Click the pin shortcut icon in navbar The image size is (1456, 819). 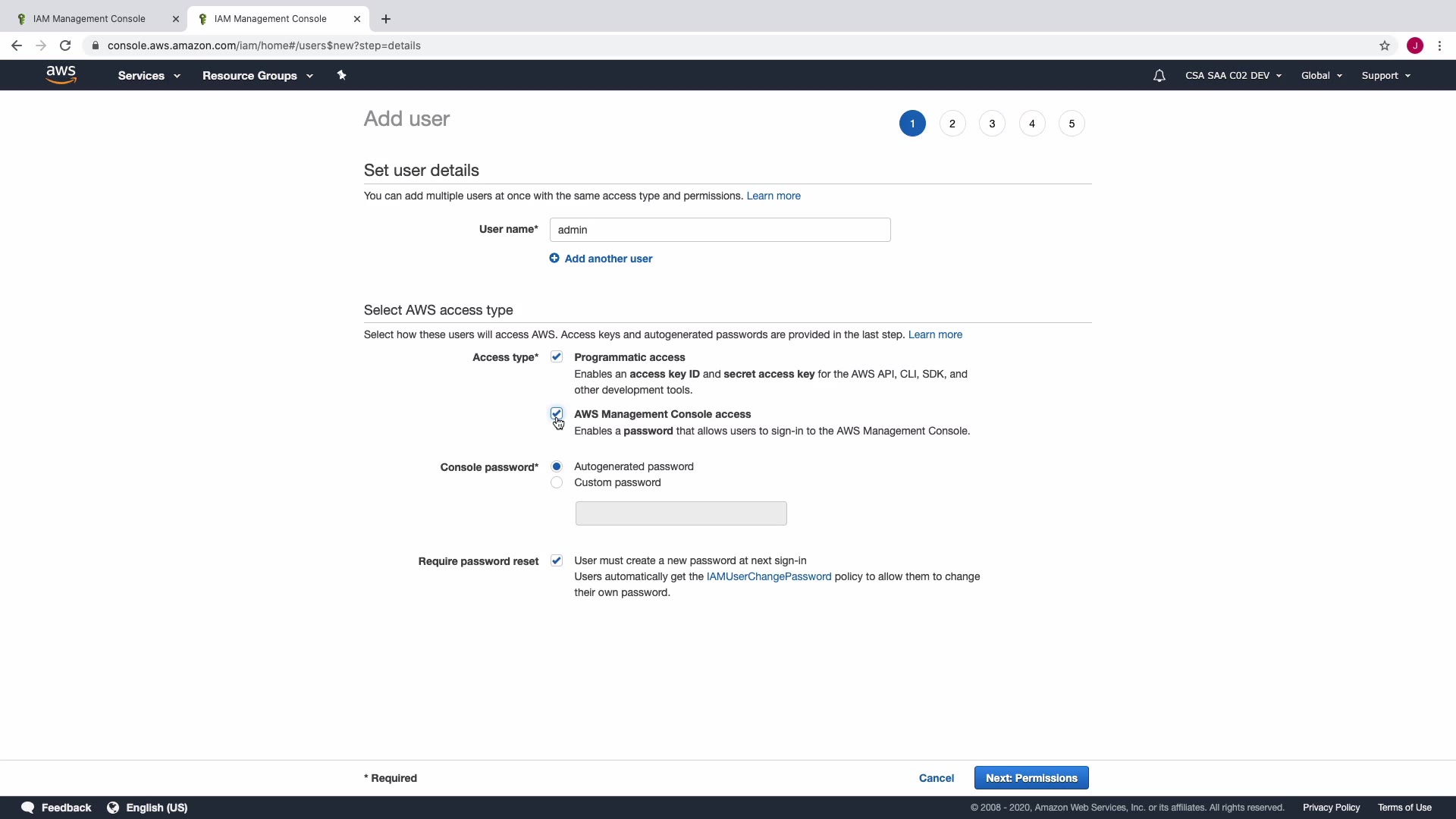341,75
